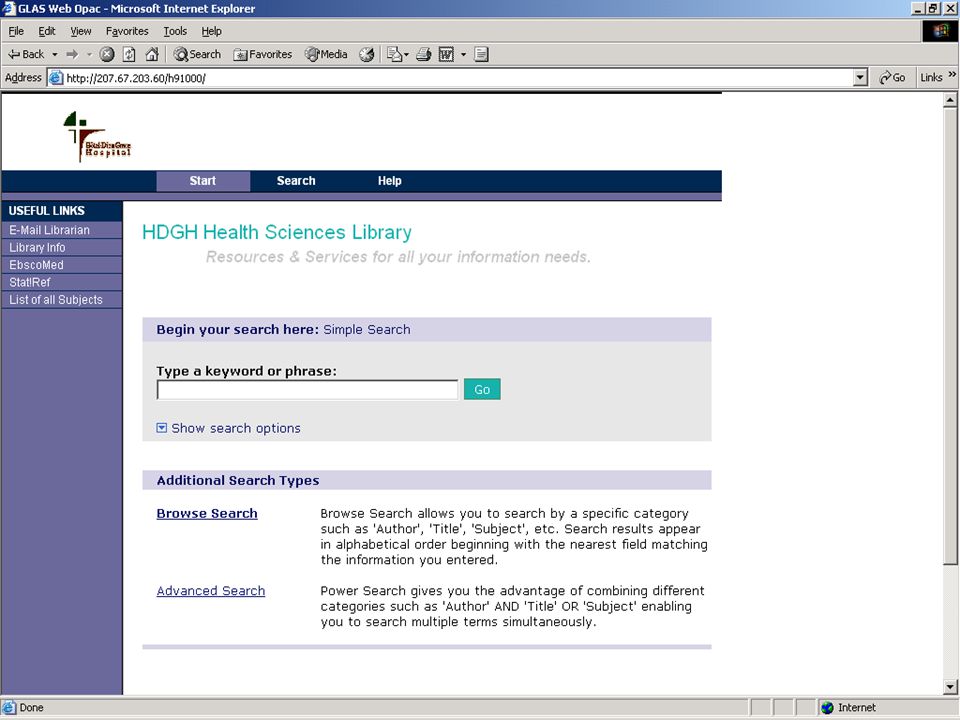Open the File menu
Screen dimensions: 960x720
(x=16, y=31)
